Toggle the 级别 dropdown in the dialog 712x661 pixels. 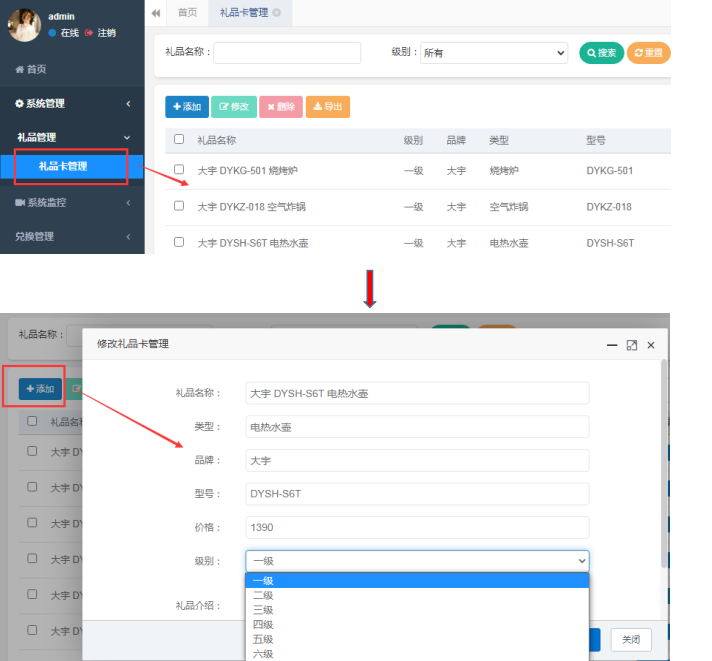click(417, 561)
